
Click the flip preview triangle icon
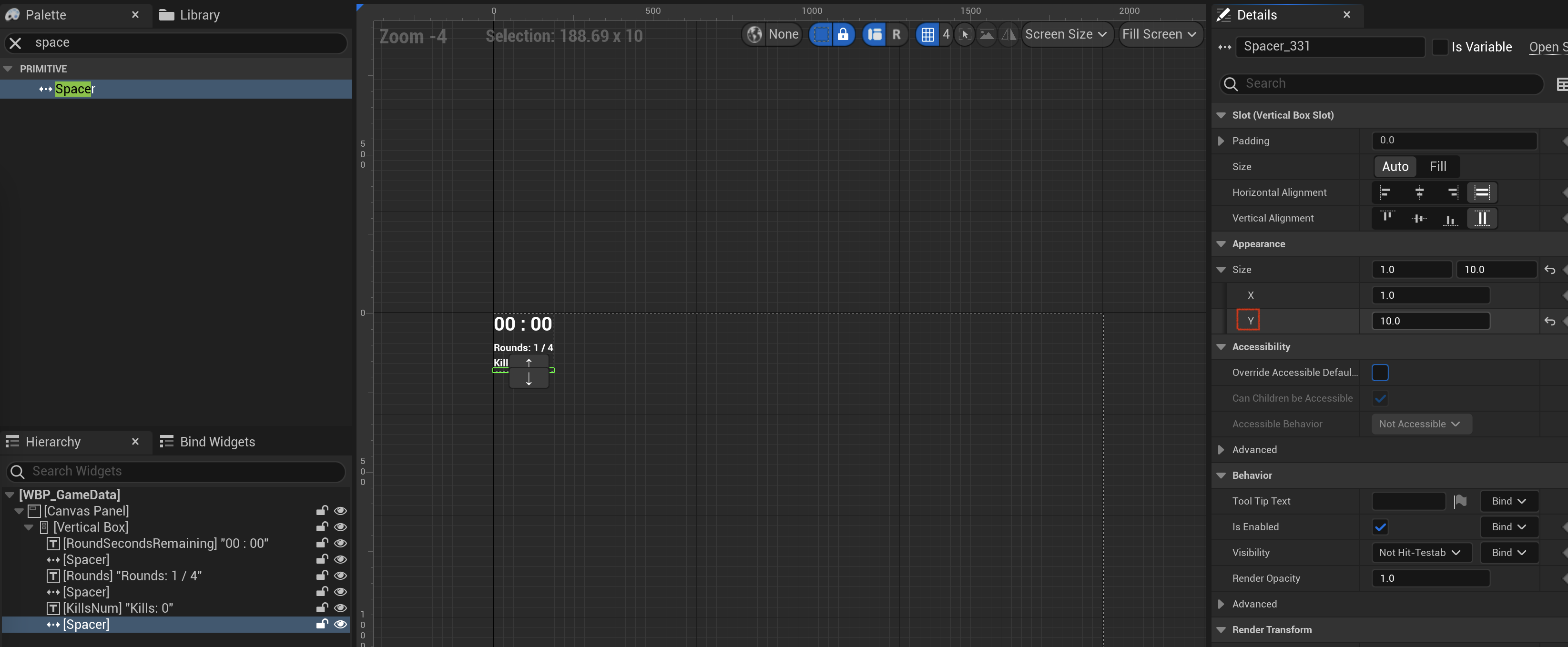(x=1008, y=35)
